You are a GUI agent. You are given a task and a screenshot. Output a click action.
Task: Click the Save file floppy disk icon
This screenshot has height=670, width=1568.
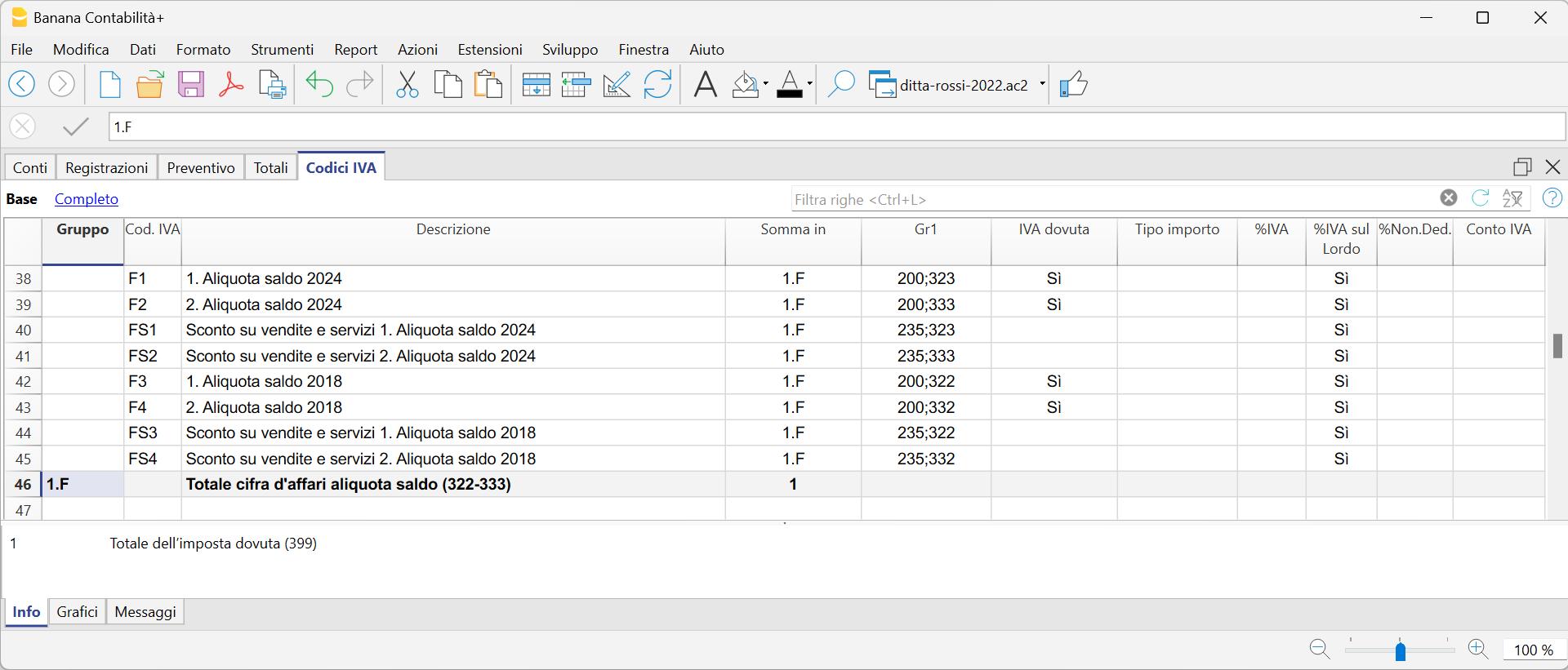(x=191, y=84)
